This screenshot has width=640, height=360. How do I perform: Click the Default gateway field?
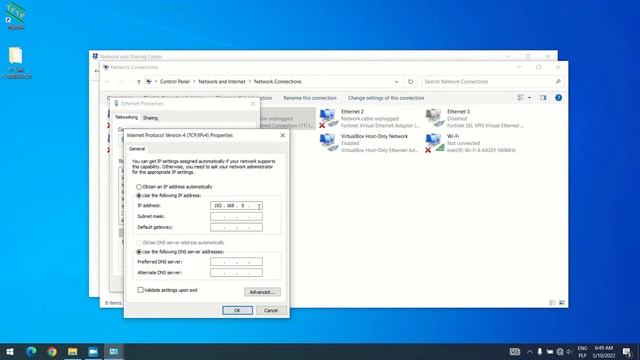[236, 227]
